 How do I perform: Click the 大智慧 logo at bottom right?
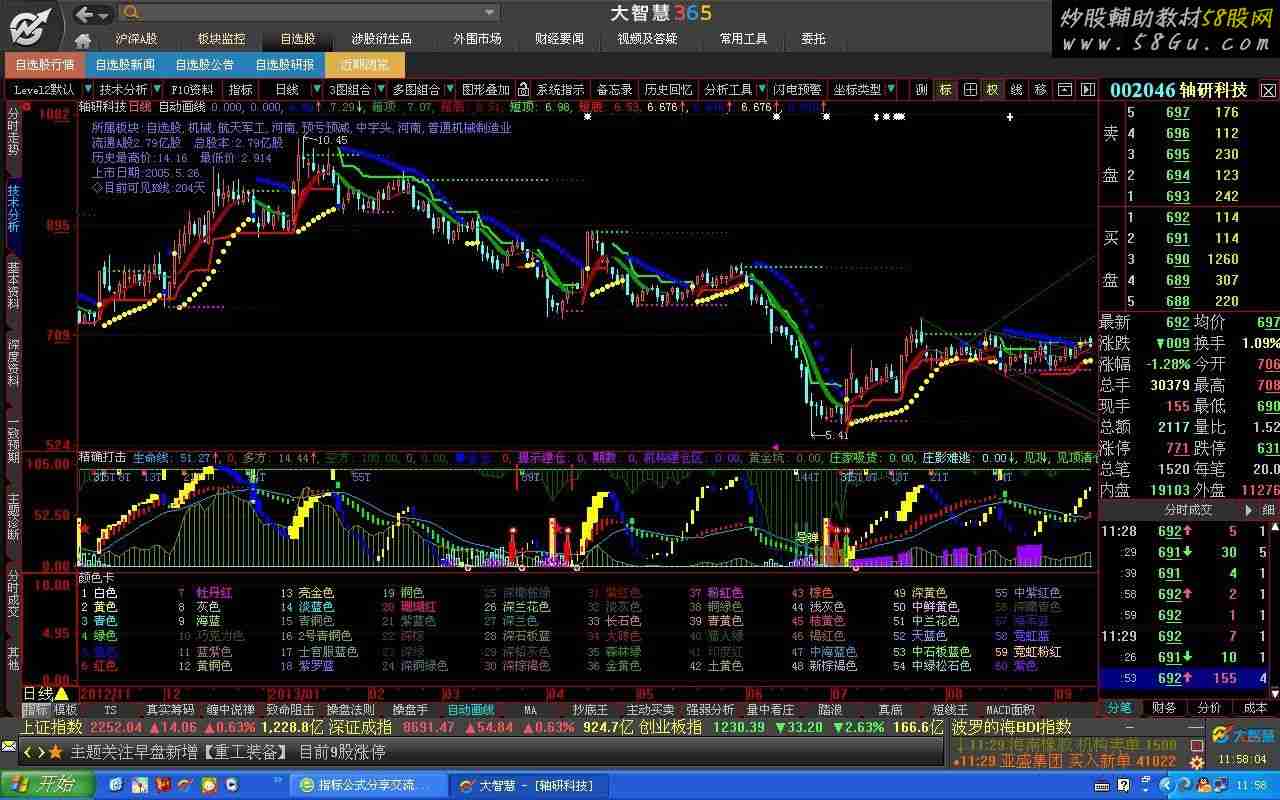1244,735
